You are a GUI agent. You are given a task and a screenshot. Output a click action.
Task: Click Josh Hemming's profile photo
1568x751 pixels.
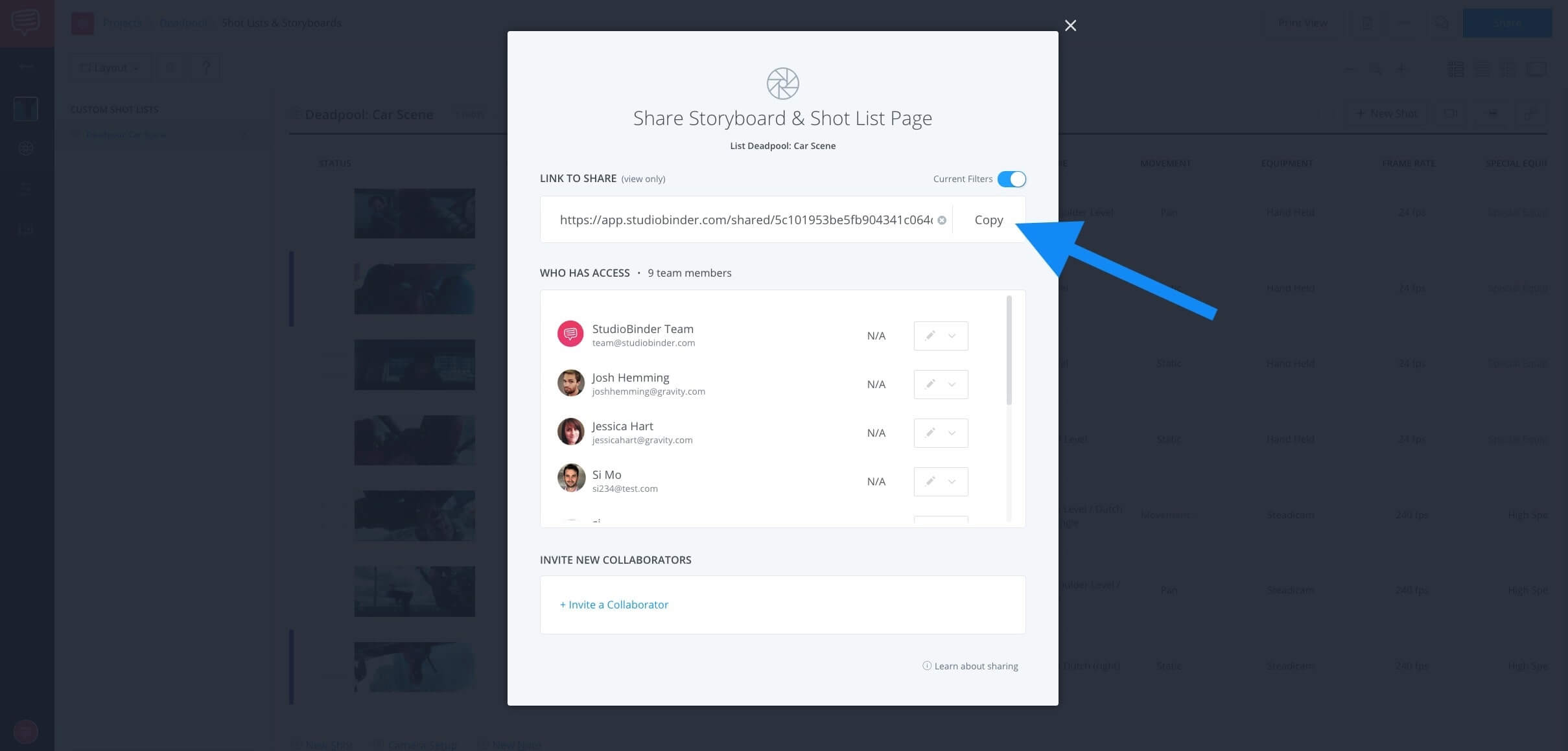click(x=570, y=382)
